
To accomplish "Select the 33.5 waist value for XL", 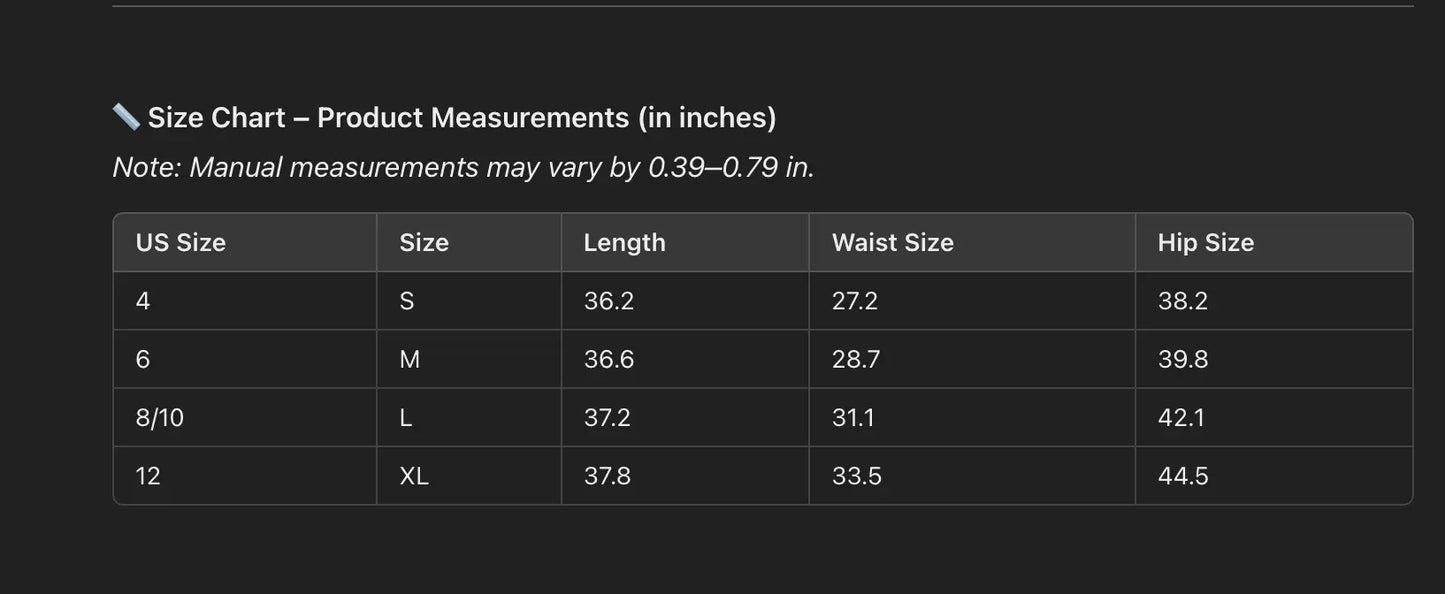I will click(x=857, y=476).
